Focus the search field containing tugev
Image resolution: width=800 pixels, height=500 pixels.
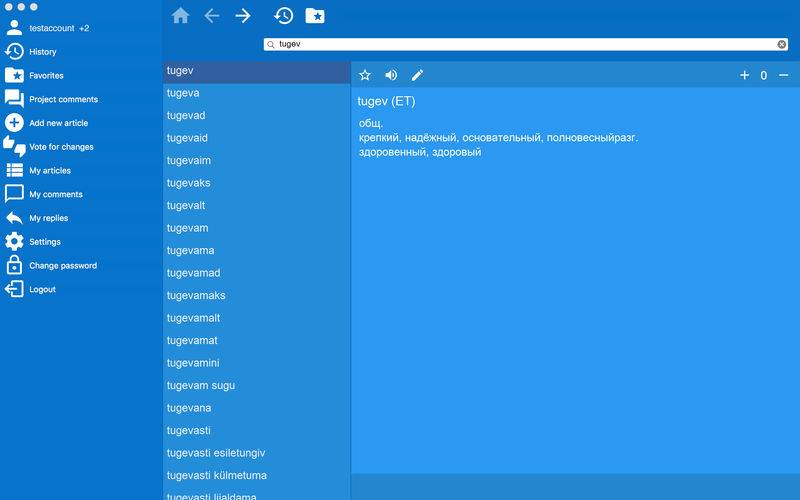pos(526,44)
